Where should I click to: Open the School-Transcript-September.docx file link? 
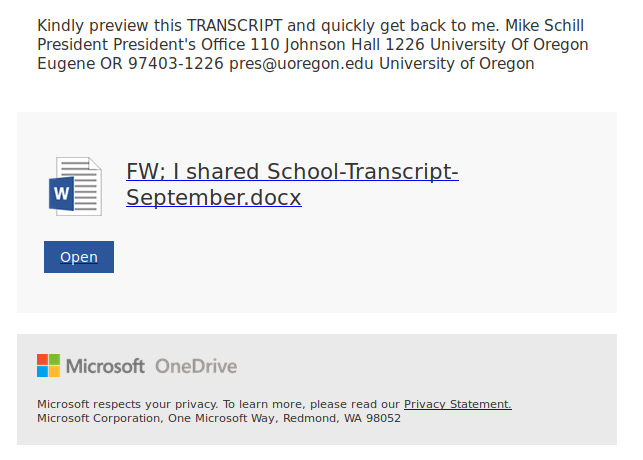tap(291, 185)
